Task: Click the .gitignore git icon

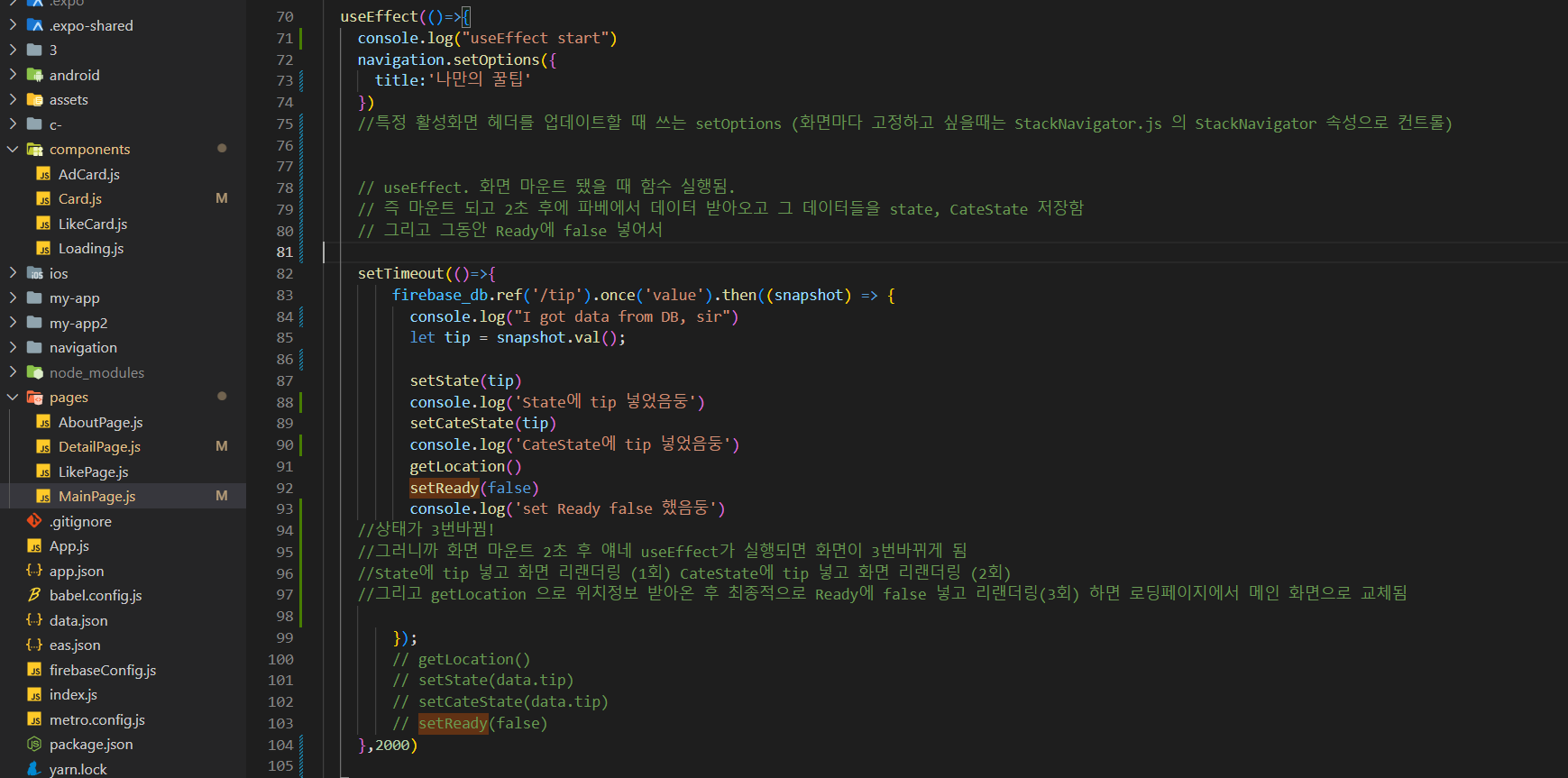Action: [x=34, y=521]
